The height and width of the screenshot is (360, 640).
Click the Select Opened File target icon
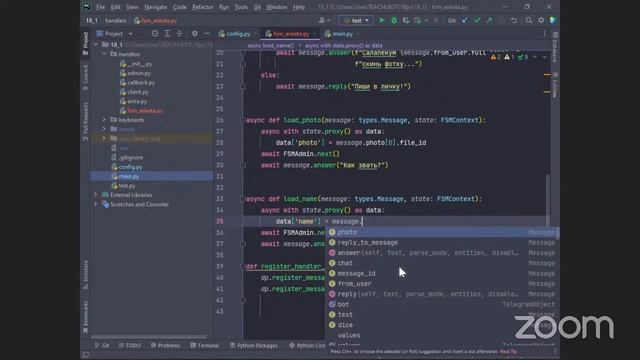point(155,33)
